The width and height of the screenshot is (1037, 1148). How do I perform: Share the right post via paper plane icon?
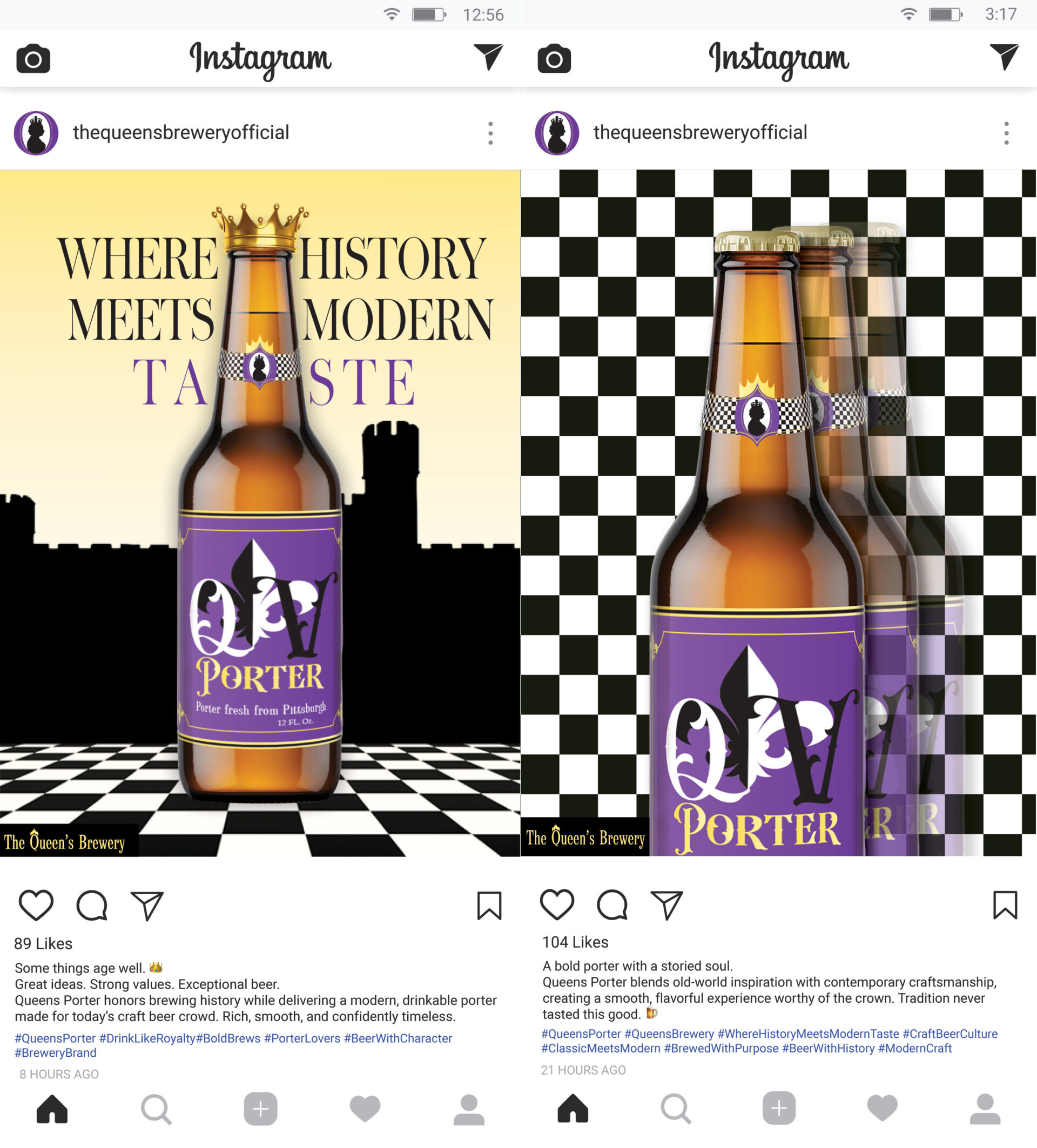[666, 905]
